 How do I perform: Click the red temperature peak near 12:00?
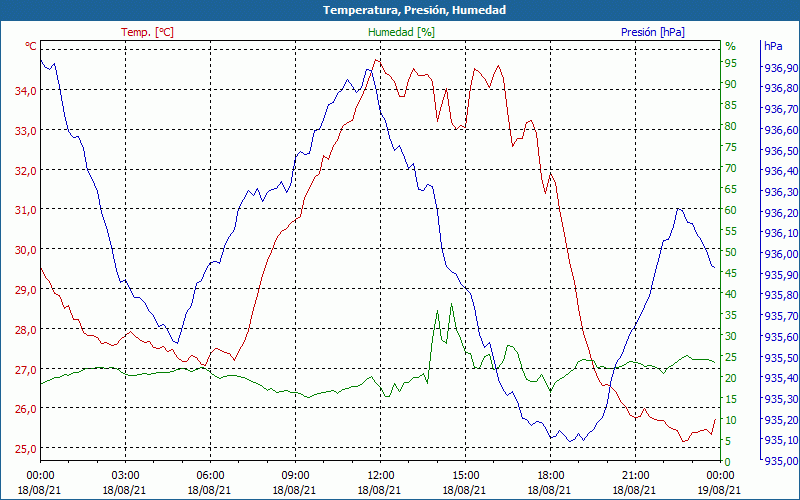click(x=377, y=60)
